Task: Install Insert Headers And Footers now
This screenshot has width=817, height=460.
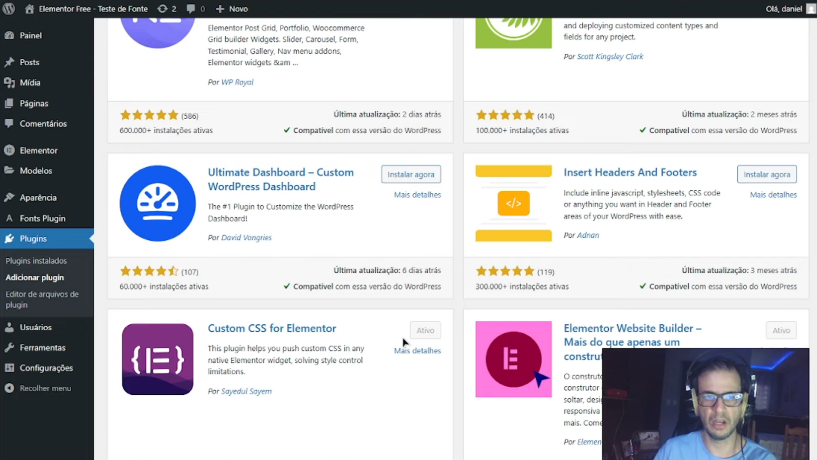Action: 766,174
